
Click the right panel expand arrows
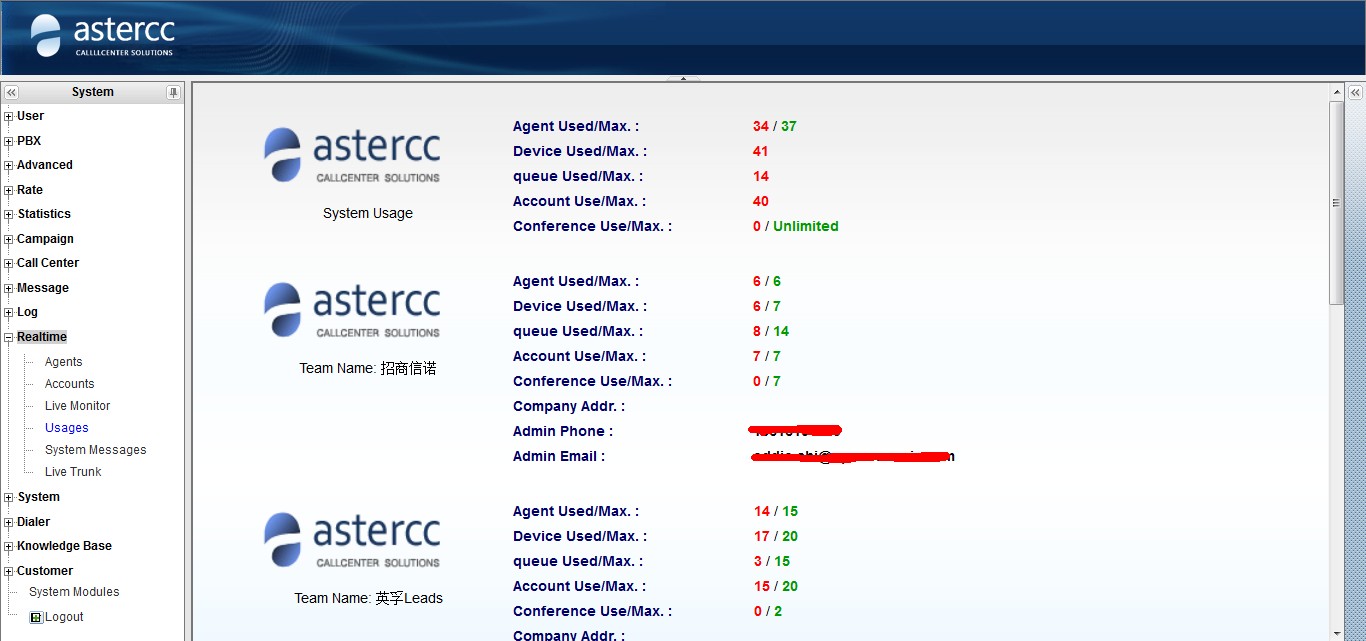click(x=1355, y=92)
